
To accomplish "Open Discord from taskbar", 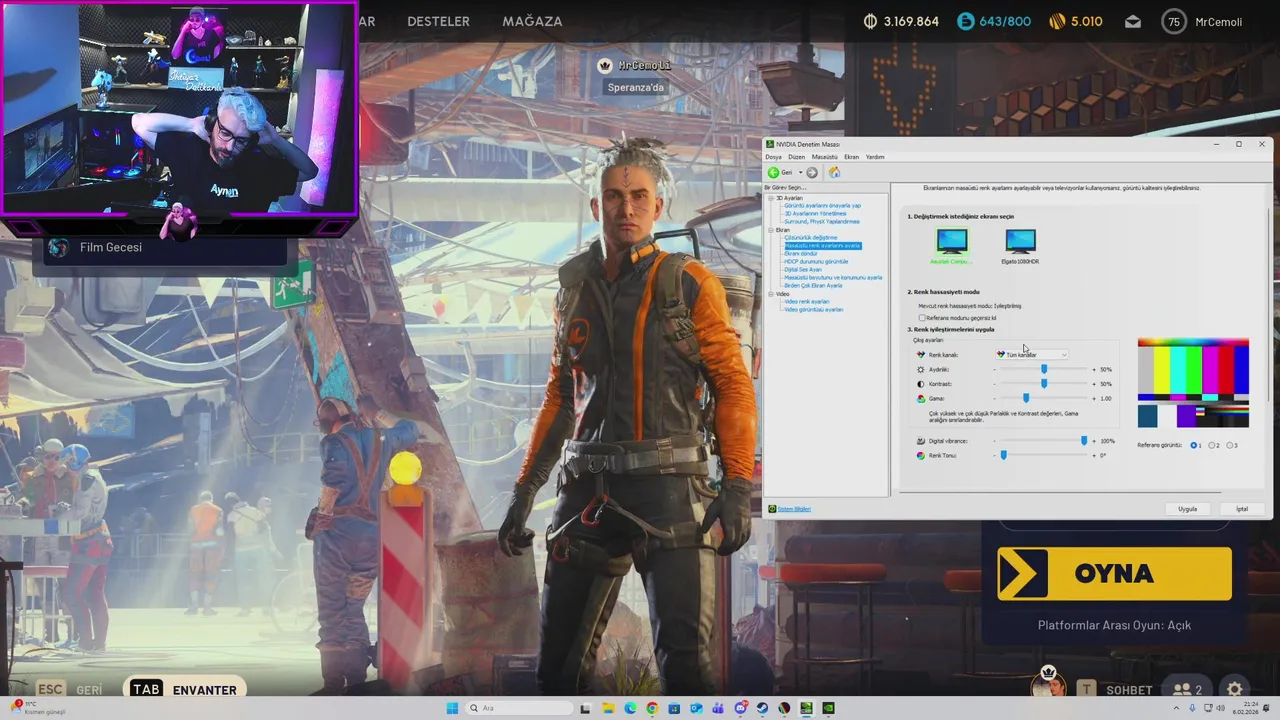I will pyautogui.click(x=741, y=708).
